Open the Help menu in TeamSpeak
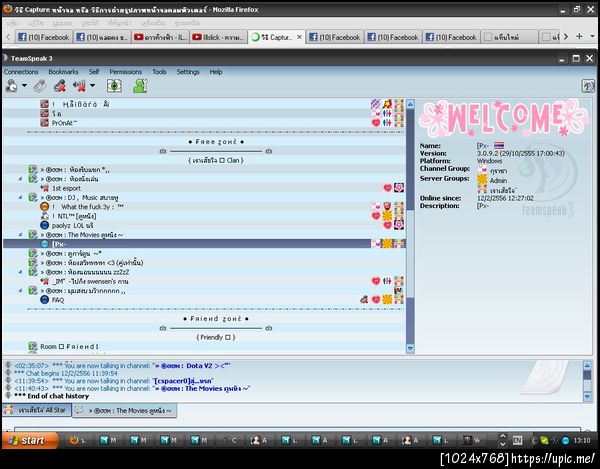This screenshot has height=469, width=600. pos(216,72)
